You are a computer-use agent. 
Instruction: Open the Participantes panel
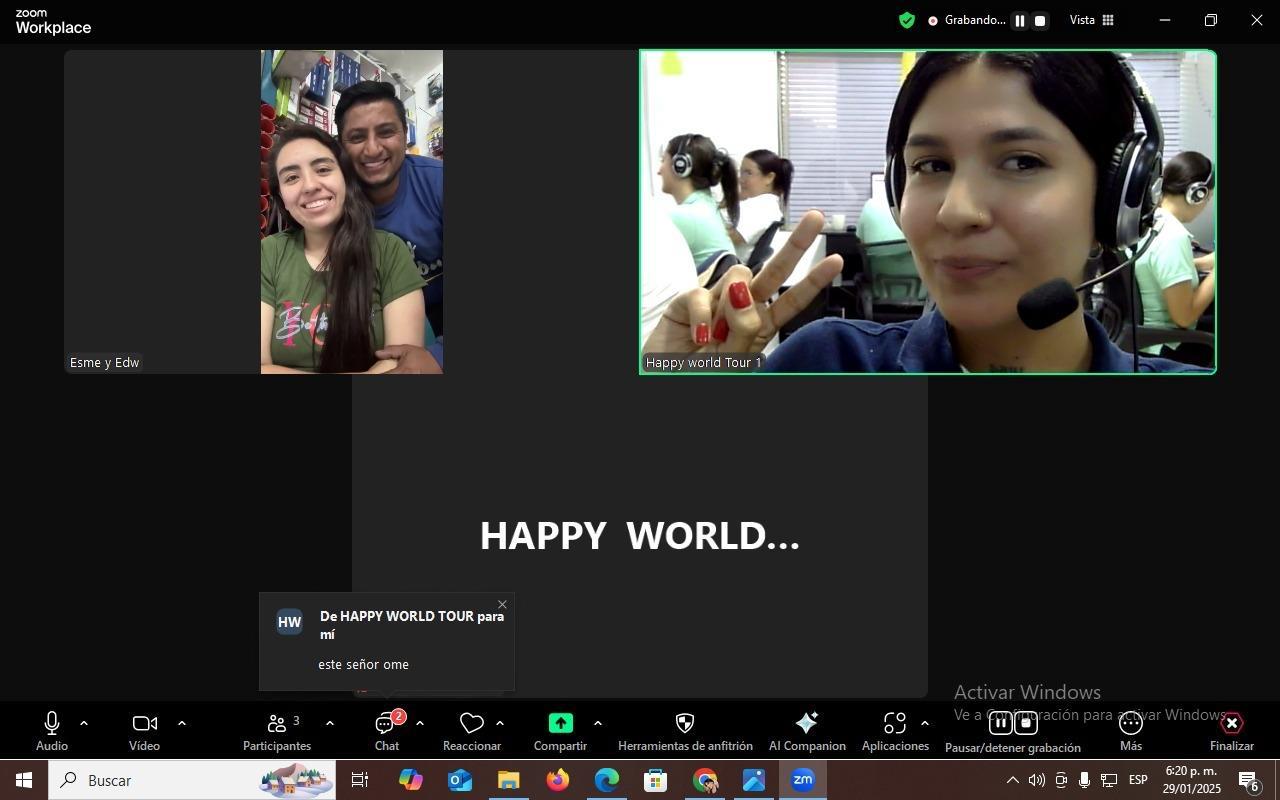click(x=277, y=731)
